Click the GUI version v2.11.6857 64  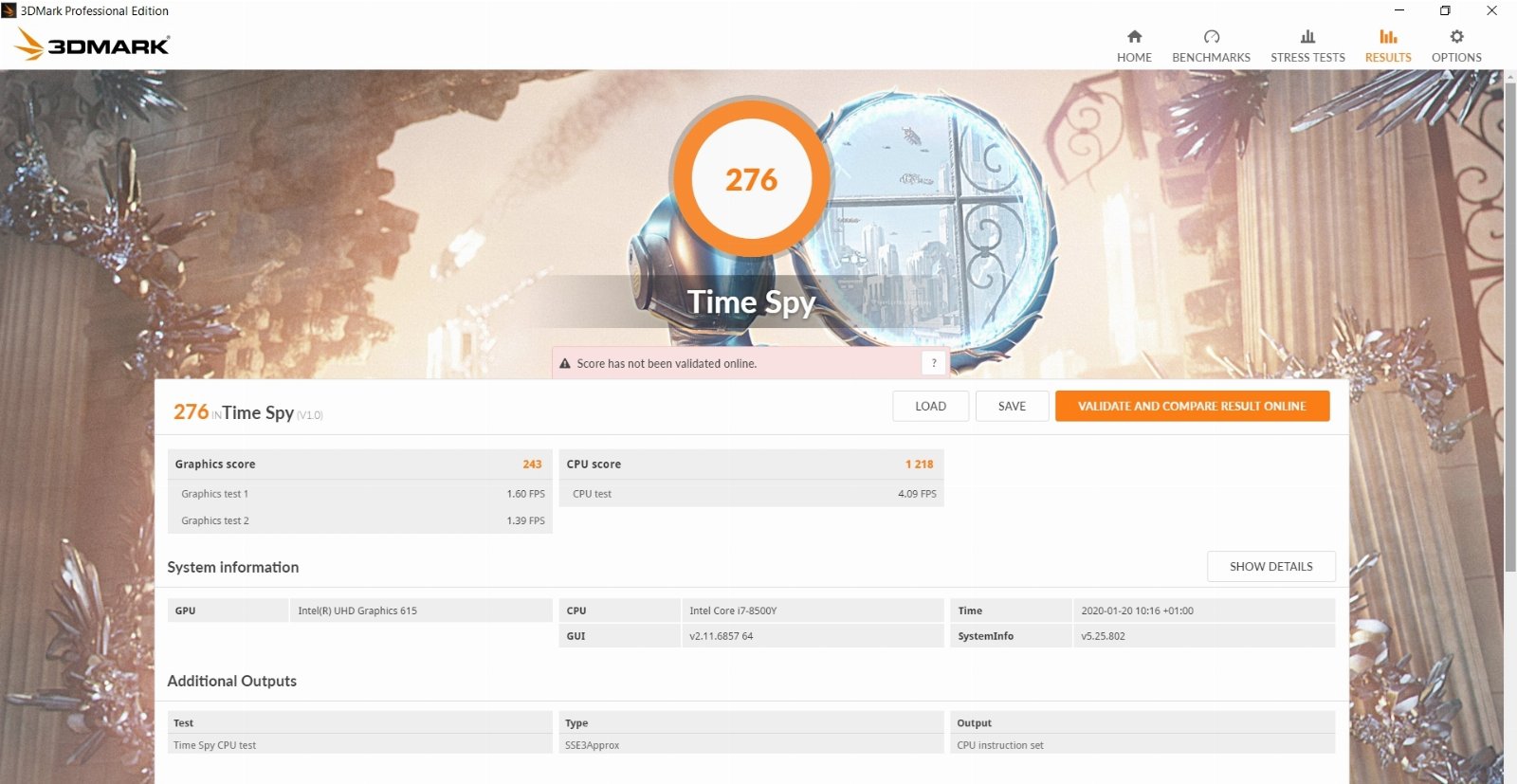(721, 636)
